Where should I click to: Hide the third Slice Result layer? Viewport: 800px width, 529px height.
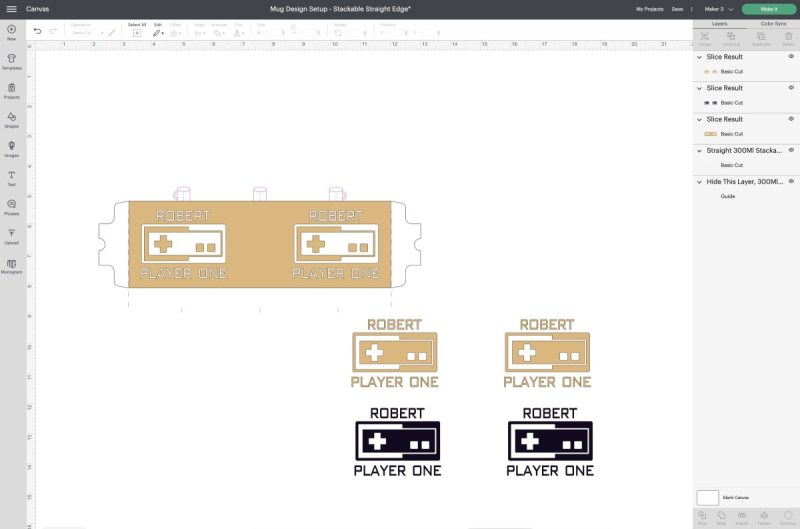(791, 119)
